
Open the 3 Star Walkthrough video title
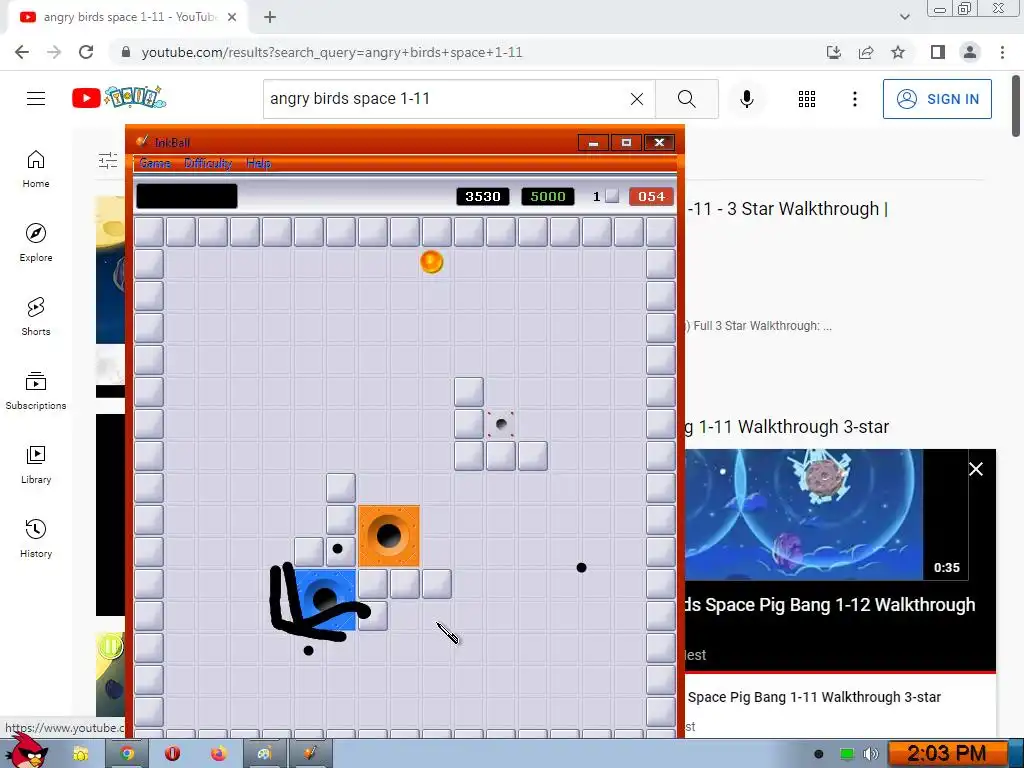click(787, 209)
